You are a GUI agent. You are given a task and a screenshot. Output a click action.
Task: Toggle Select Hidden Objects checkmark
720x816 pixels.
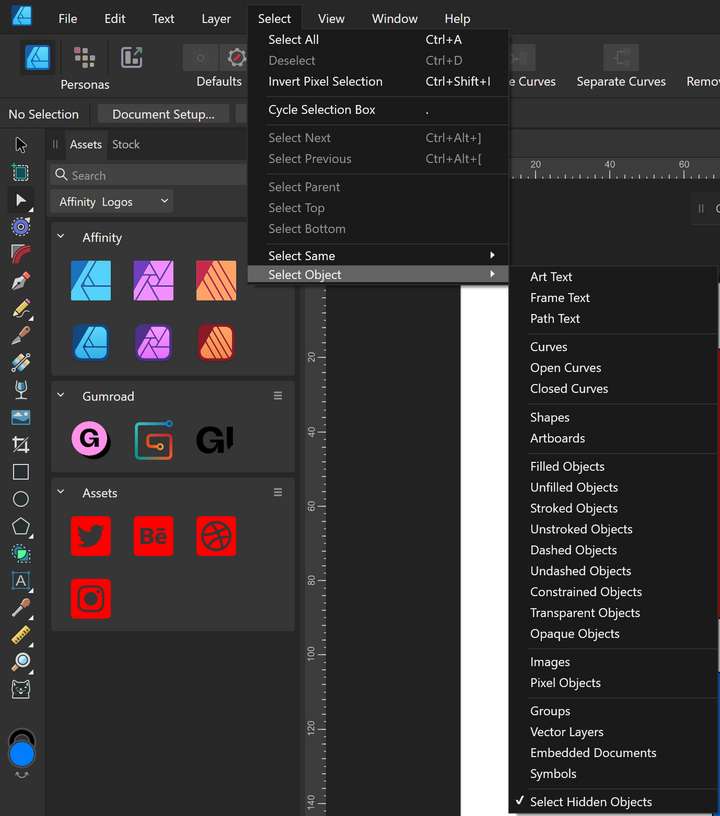(520, 801)
